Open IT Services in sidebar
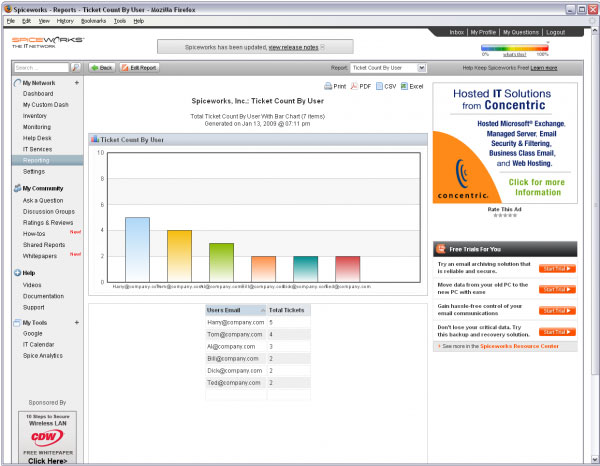This screenshot has height=466, width=600. pyautogui.click(x=37, y=149)
